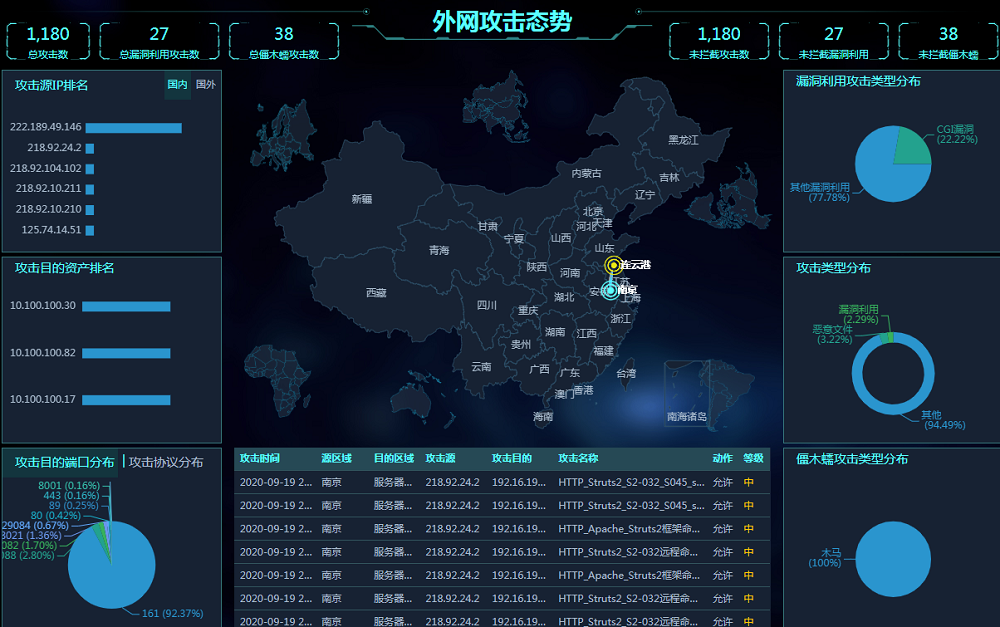
Task: Select the 攻击目的端口分布 tab
Action: [64, 462]
